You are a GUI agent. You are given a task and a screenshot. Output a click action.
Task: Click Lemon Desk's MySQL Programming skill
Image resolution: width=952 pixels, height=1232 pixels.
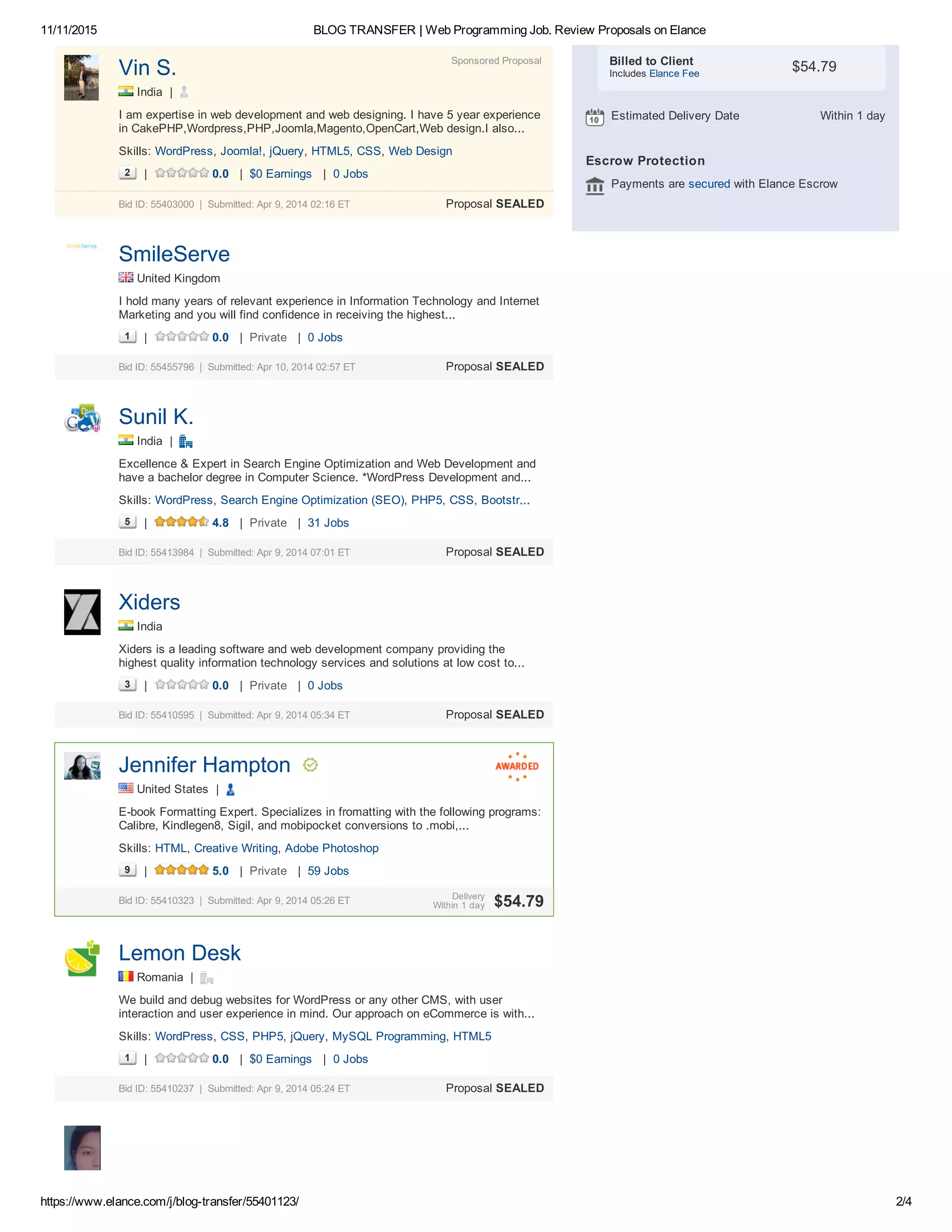389,1036
